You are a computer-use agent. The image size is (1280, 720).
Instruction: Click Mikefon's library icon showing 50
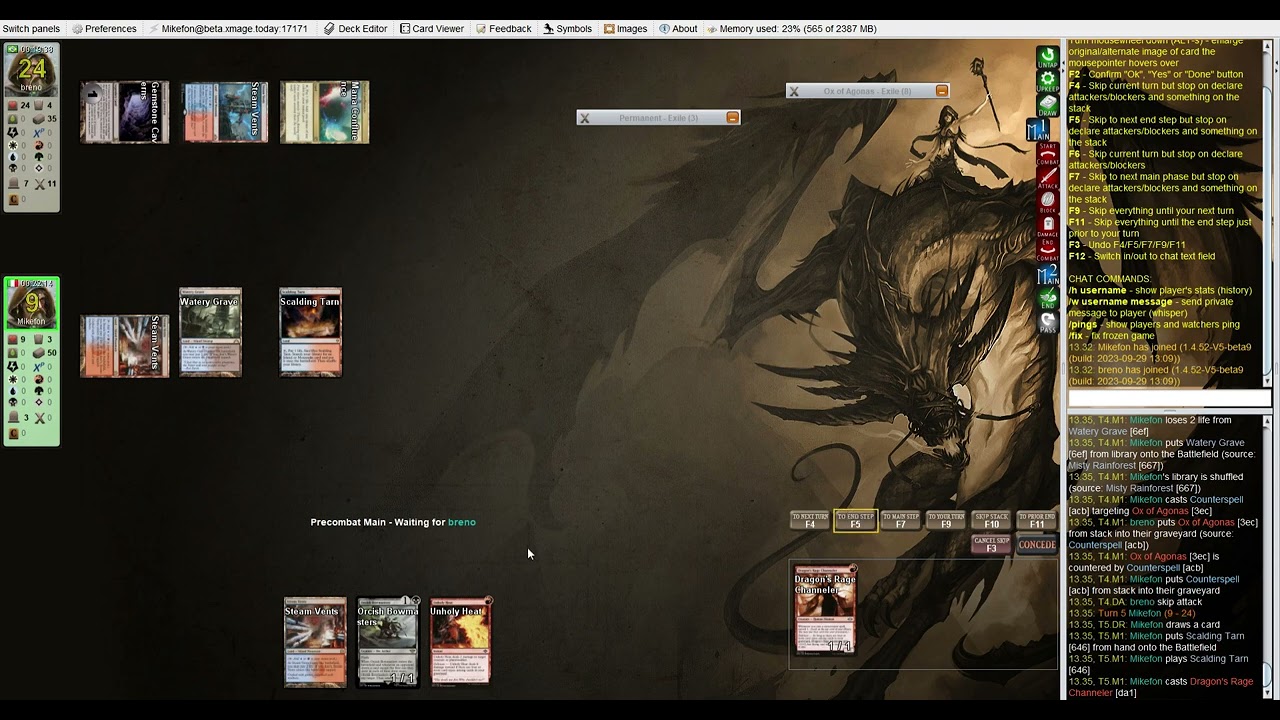(x=40, y=352)
